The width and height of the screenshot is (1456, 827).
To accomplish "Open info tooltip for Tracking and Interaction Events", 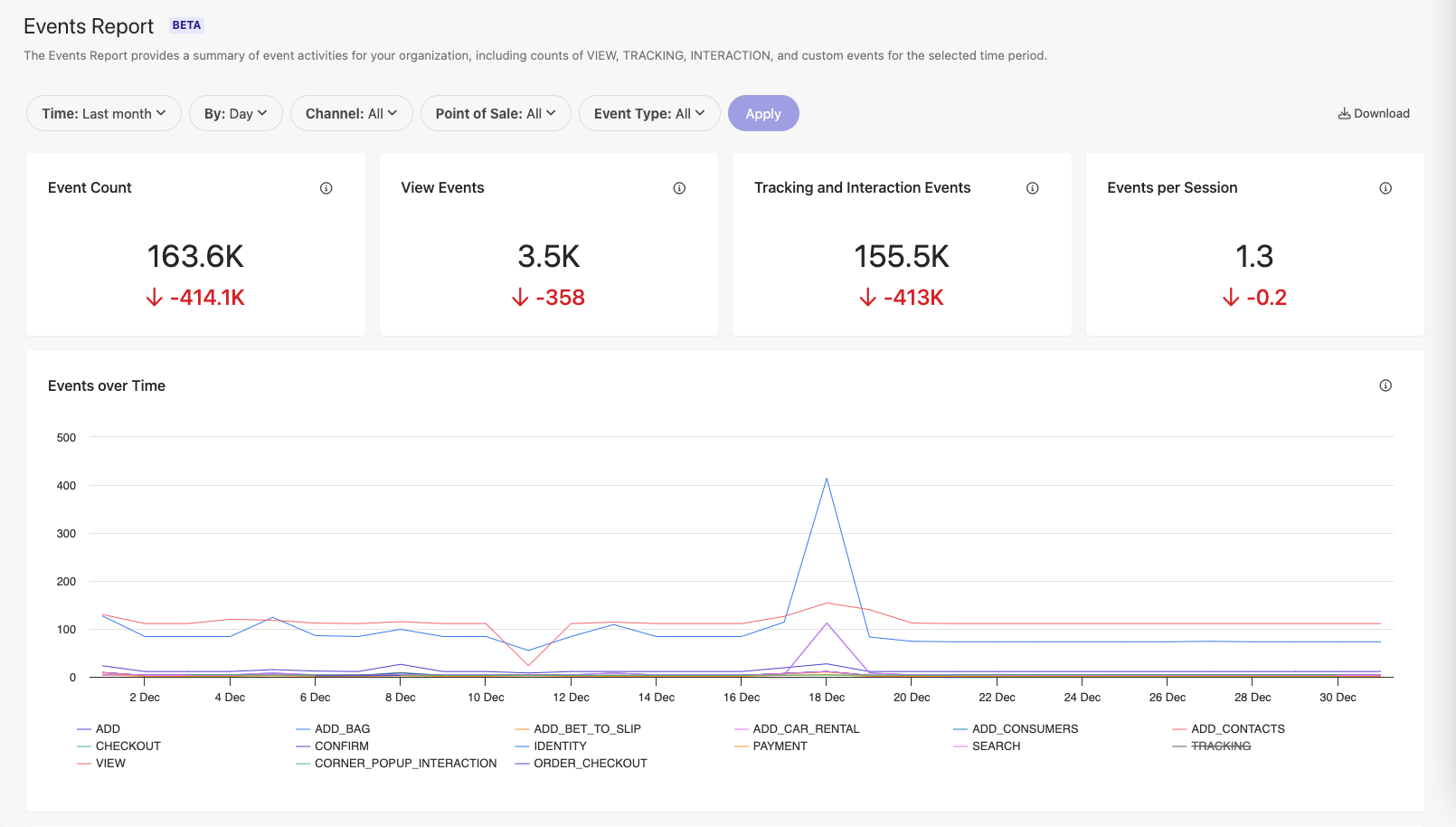I will [1032, 187].
